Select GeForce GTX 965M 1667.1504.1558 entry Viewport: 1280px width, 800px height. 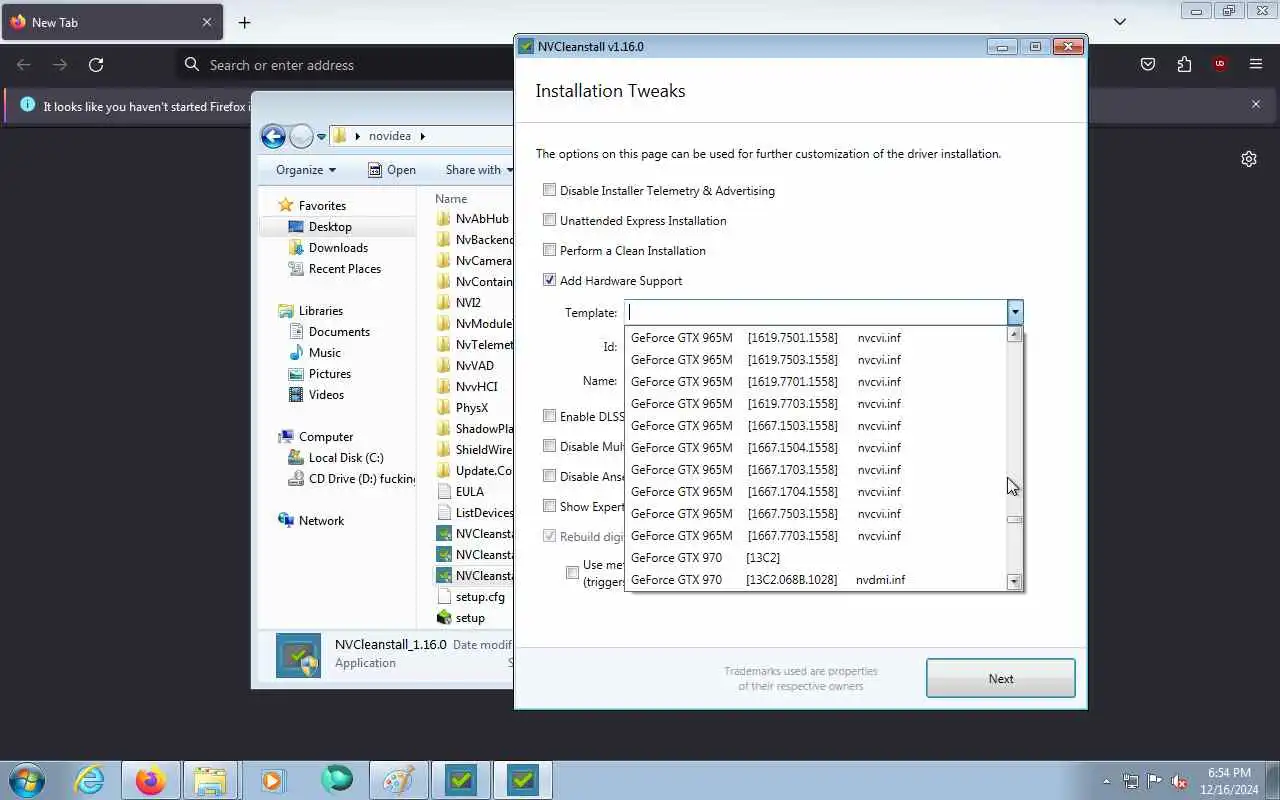(816, 448)
